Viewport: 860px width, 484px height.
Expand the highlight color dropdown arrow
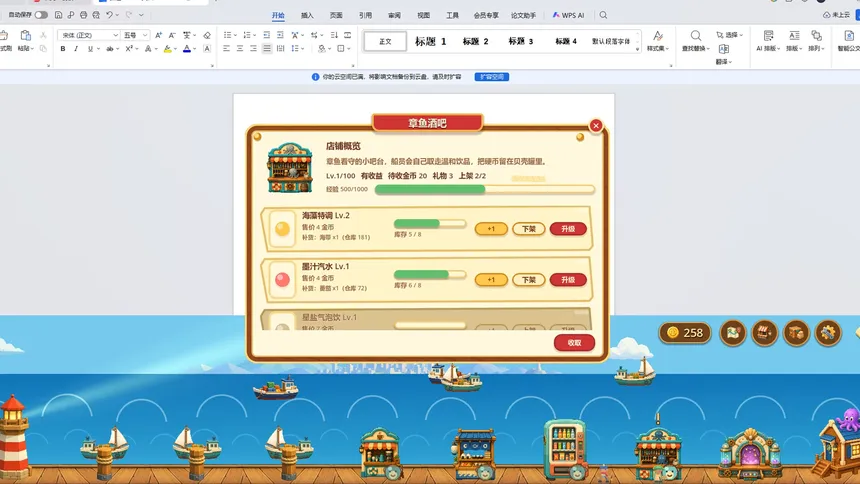tap(176, 49)
